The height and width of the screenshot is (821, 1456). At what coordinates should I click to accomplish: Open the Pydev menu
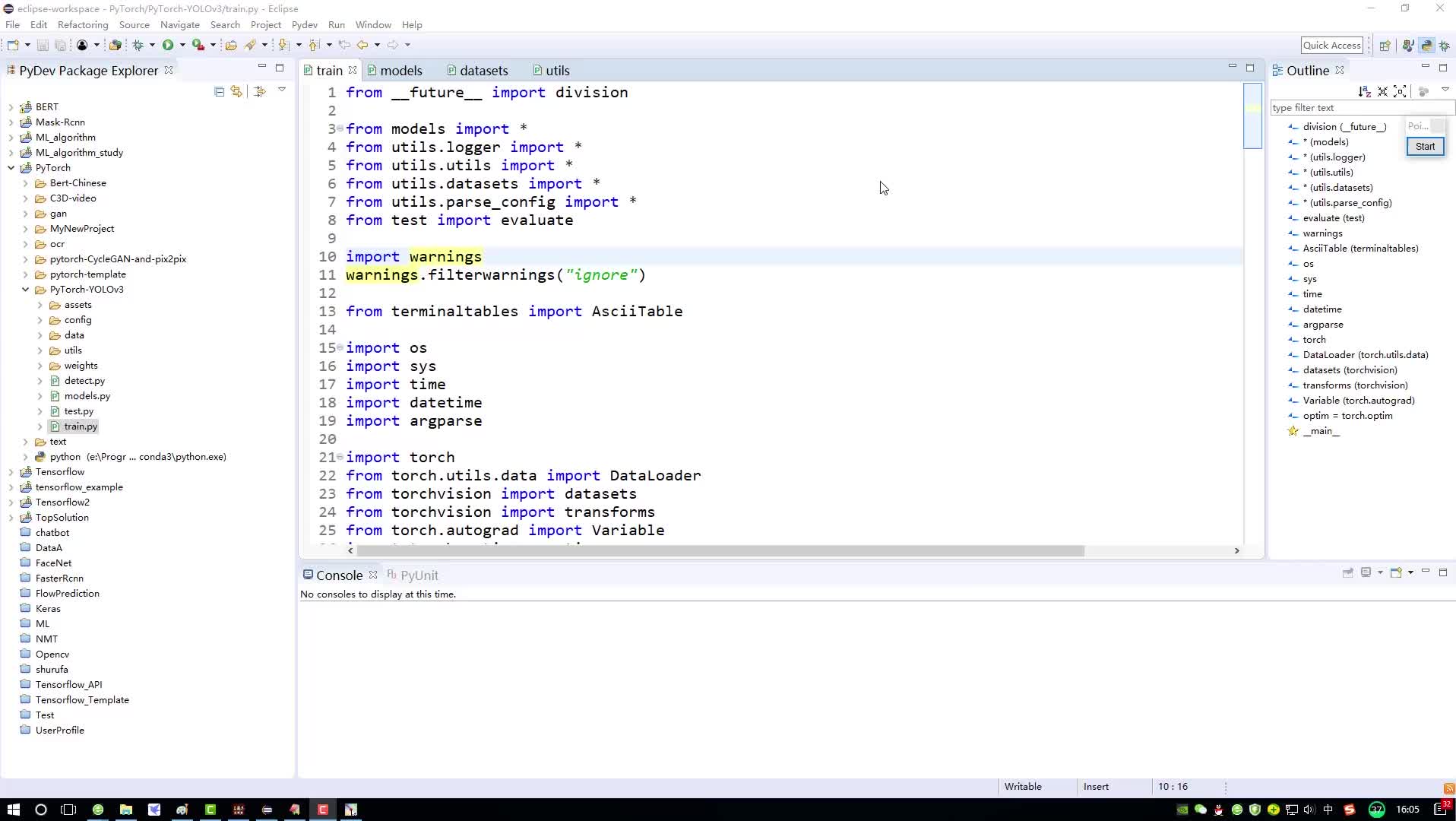pyautogui.click(x=304, y=25)
